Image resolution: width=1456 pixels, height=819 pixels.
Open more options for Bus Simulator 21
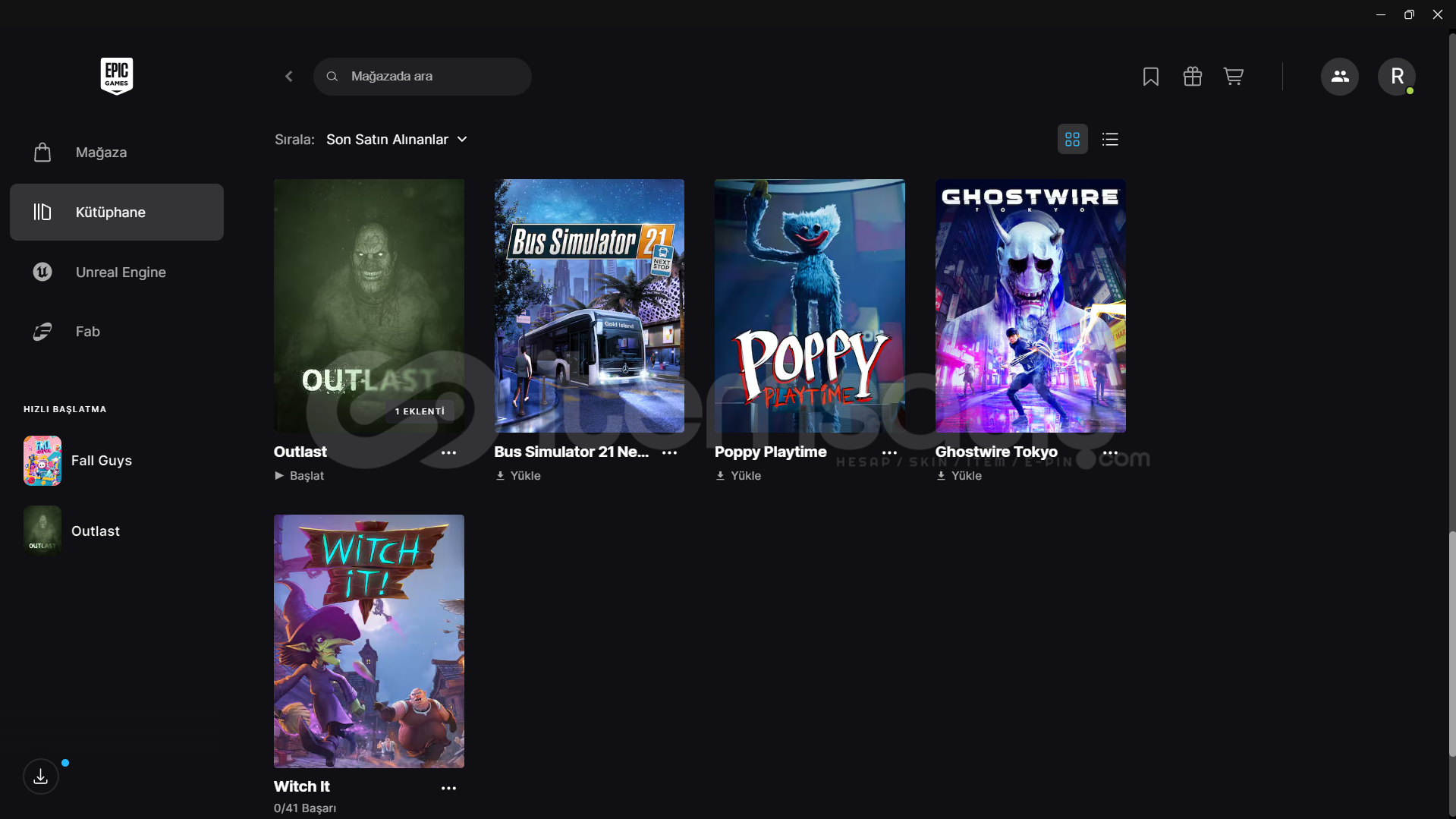670,453
